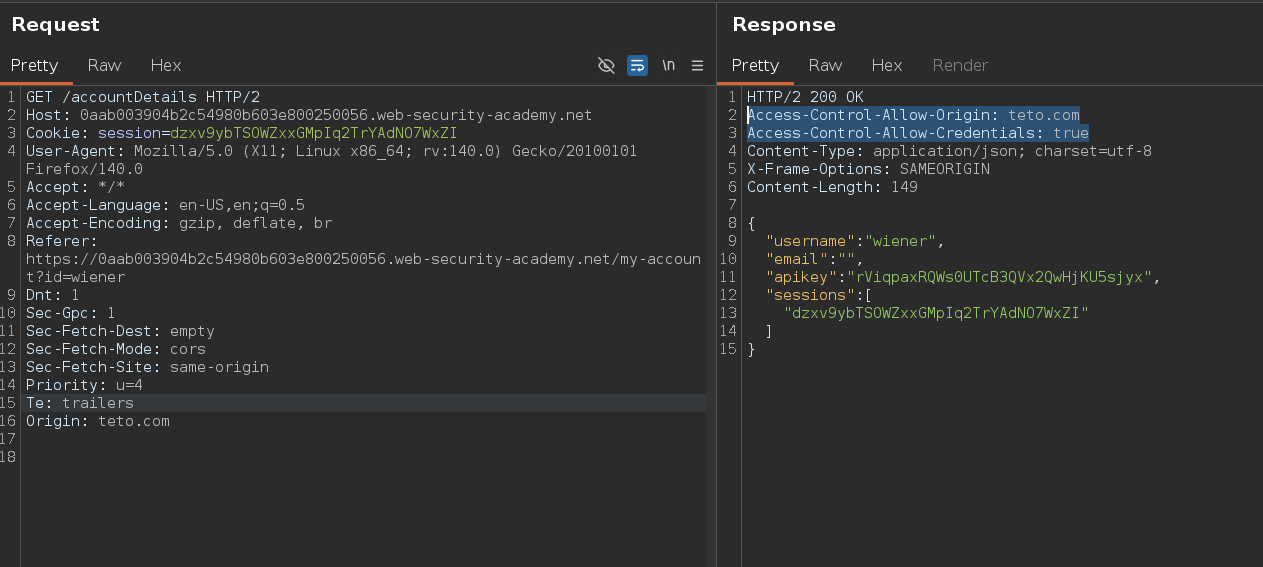Click the Te: trailers header line
The image size is (1263, 567).
[x=80, y=403]
